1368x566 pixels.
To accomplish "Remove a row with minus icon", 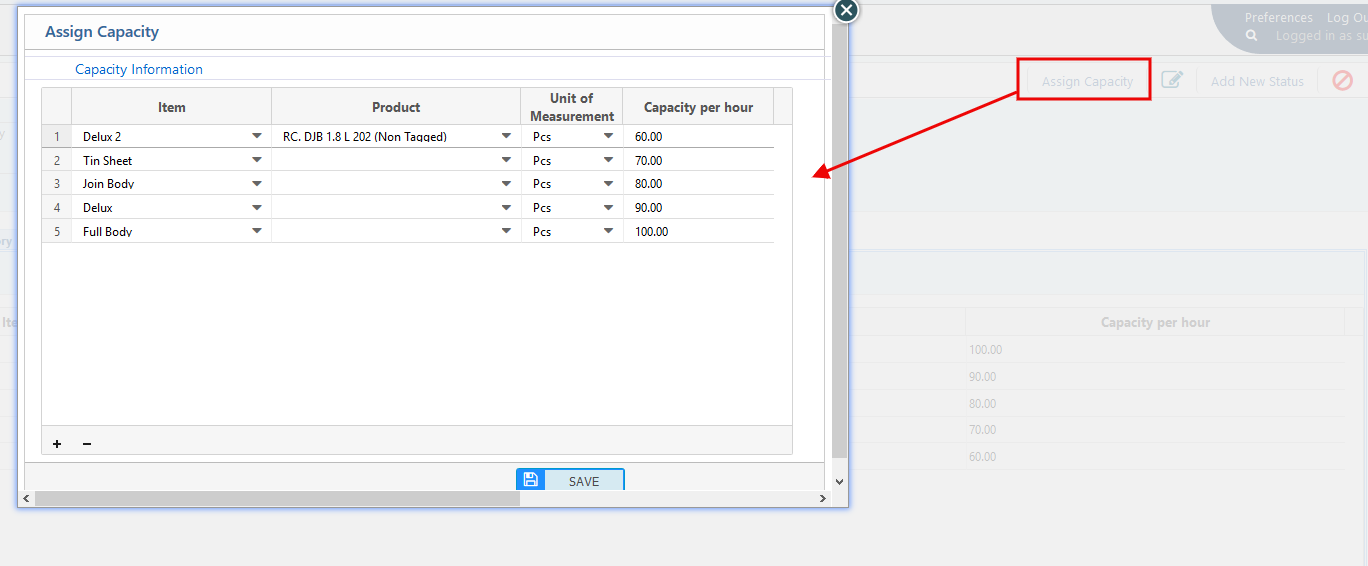I will 87,444.
